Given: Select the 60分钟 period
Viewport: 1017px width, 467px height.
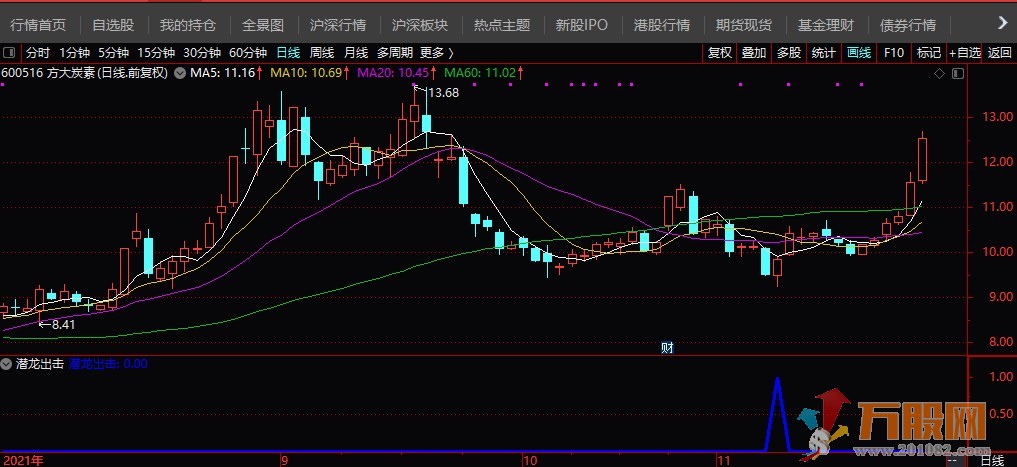Looking at the screenshot, I should [248, 53].
